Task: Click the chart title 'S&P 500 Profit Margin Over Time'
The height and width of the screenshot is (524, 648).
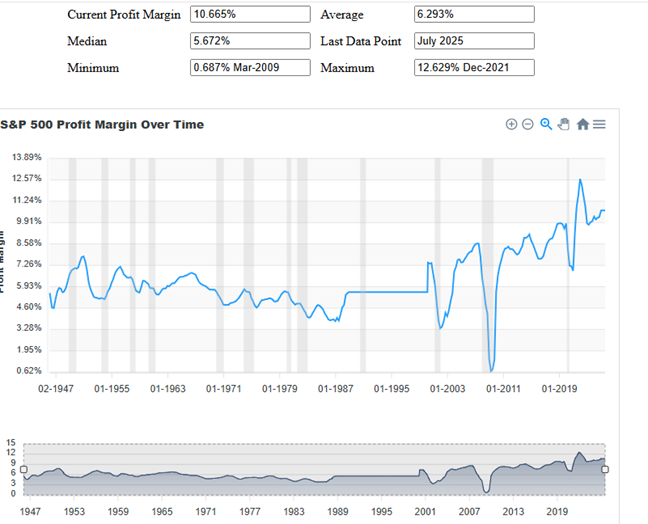Action: click(102, 124)
